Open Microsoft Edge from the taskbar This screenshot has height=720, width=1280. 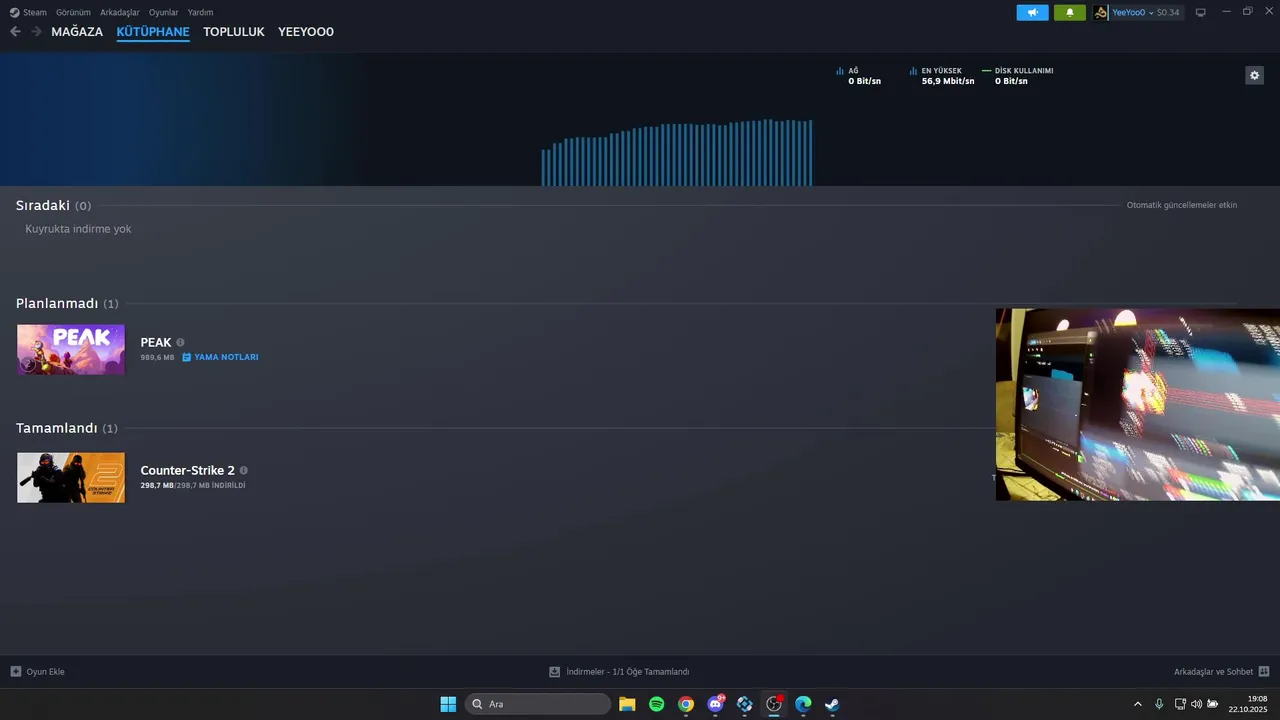tap(803, 704)
